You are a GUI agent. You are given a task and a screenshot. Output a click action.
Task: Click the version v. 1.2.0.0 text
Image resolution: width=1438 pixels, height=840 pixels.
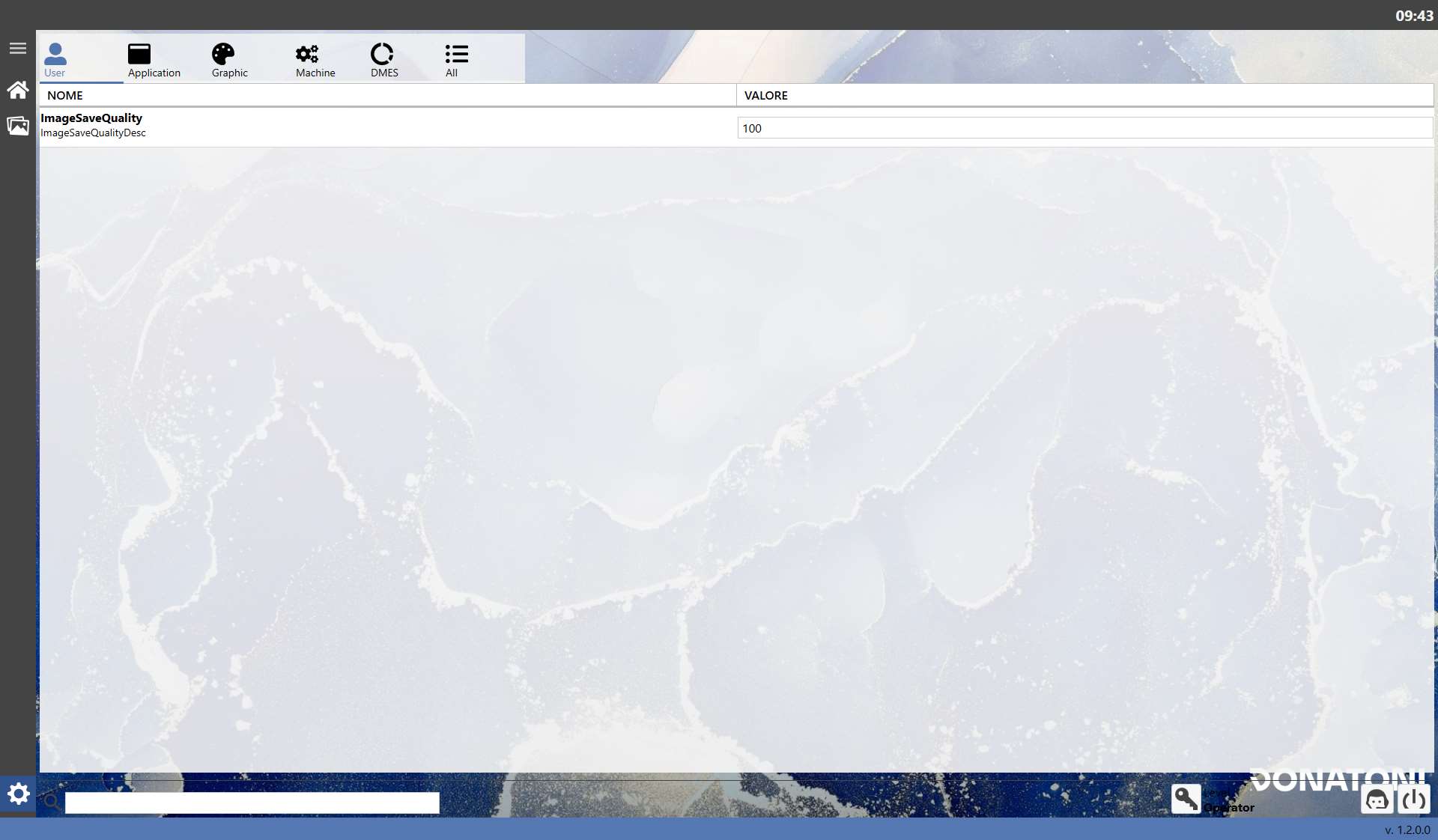tap(1407, 830)
